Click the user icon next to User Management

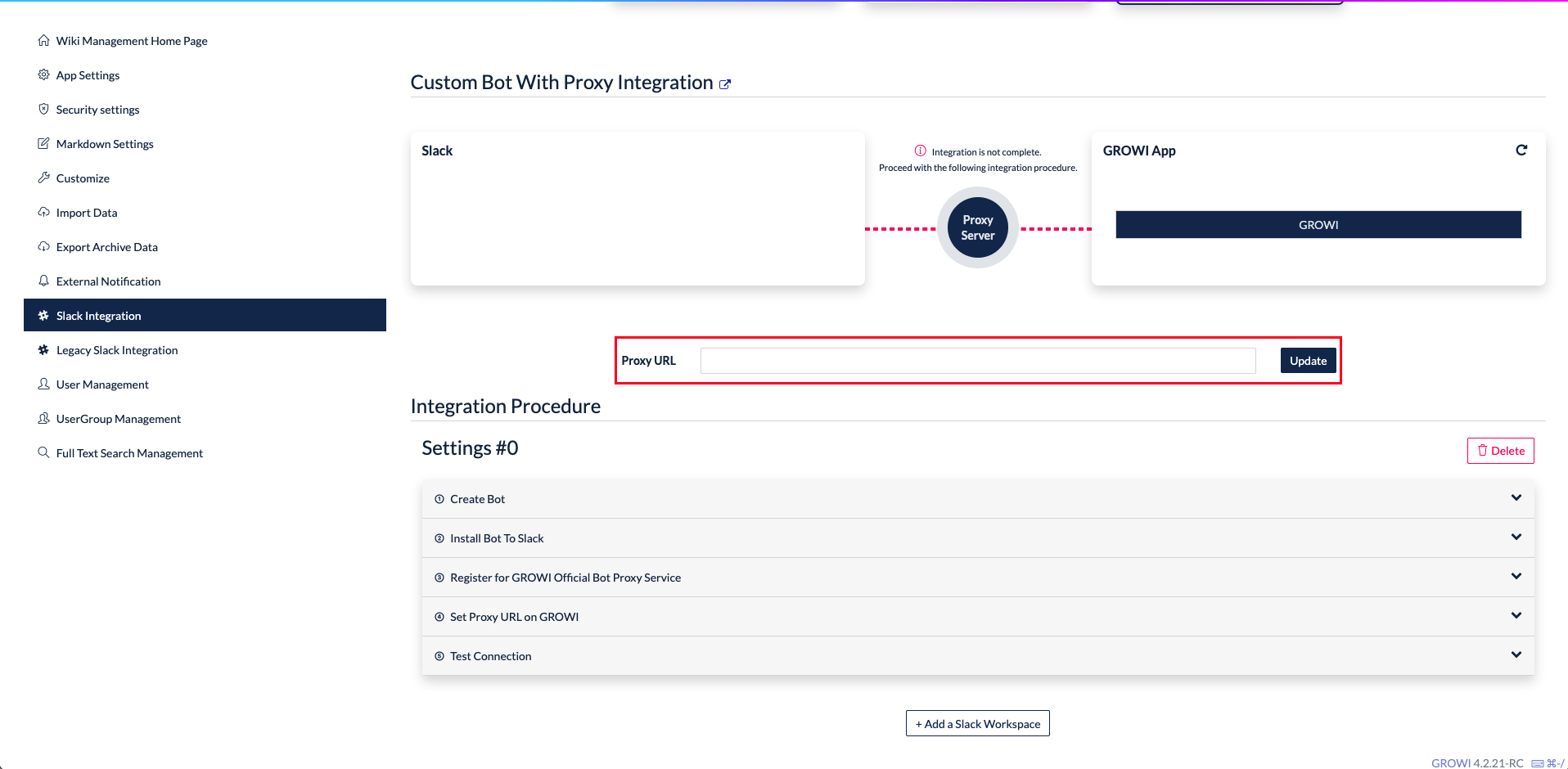(43, 384)
